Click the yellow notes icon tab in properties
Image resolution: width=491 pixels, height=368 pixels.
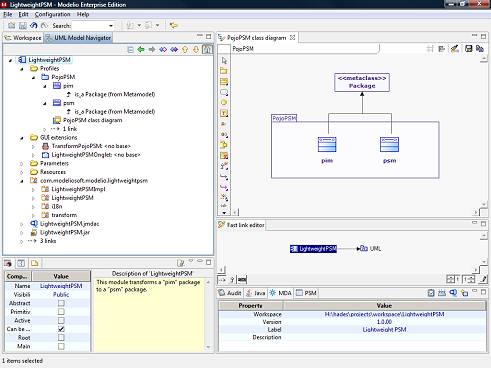tap(34, 263)
